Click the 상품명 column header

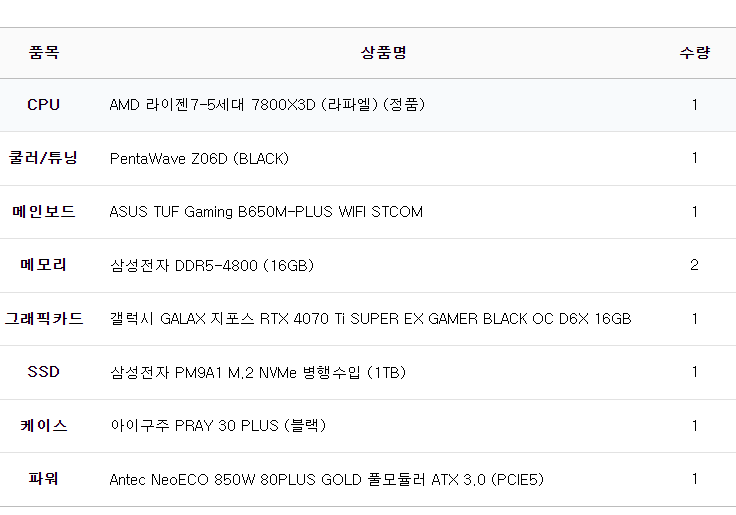[383, 53]
